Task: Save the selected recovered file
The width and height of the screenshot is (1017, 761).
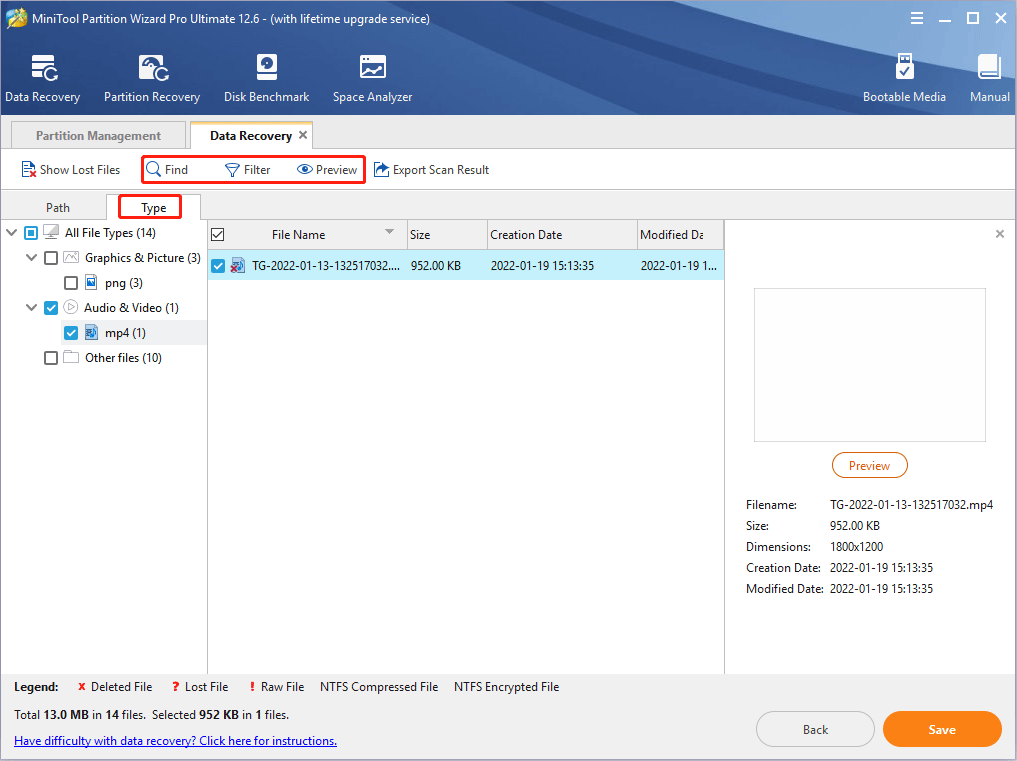Action: coord(941,729)
